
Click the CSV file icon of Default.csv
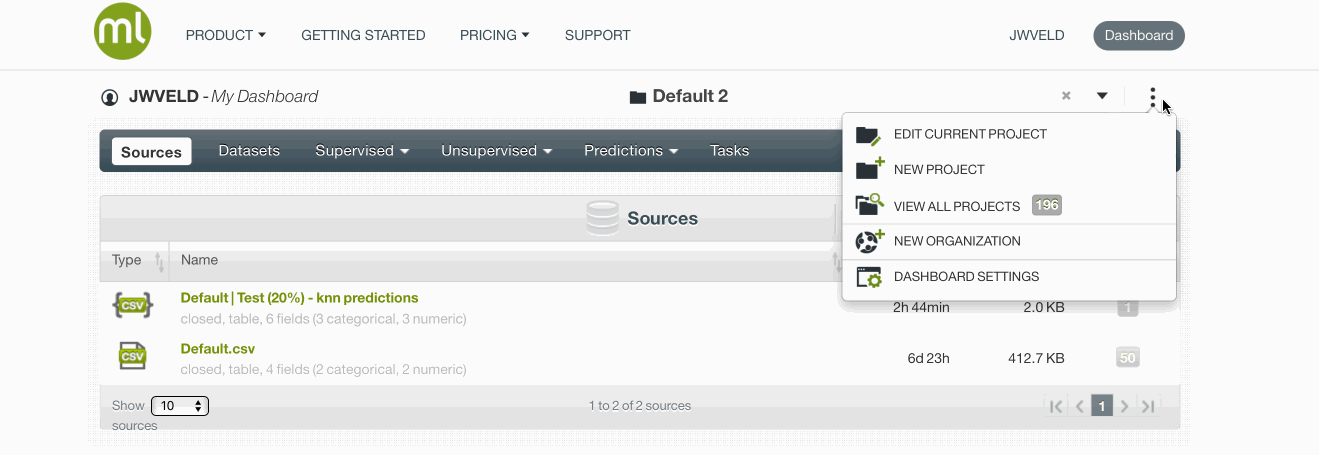133,355
